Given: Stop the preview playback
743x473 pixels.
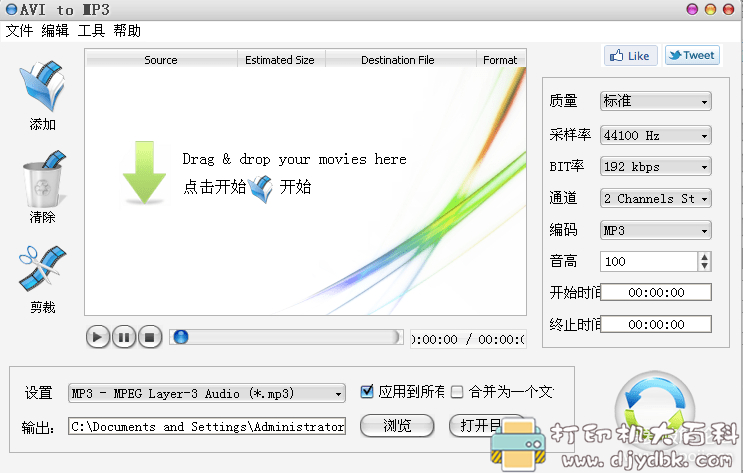Looking at the screenshot, I should (x=150, y=337).
